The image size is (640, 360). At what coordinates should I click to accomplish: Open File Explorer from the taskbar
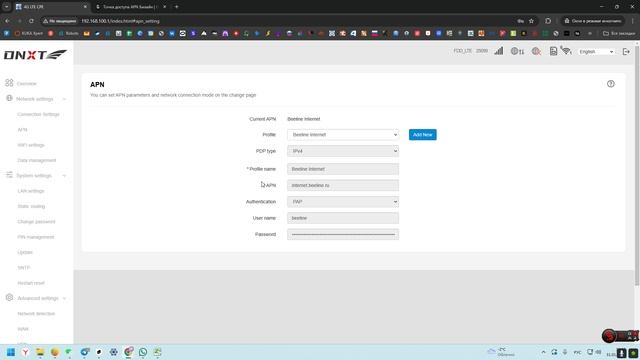point(40,352)
